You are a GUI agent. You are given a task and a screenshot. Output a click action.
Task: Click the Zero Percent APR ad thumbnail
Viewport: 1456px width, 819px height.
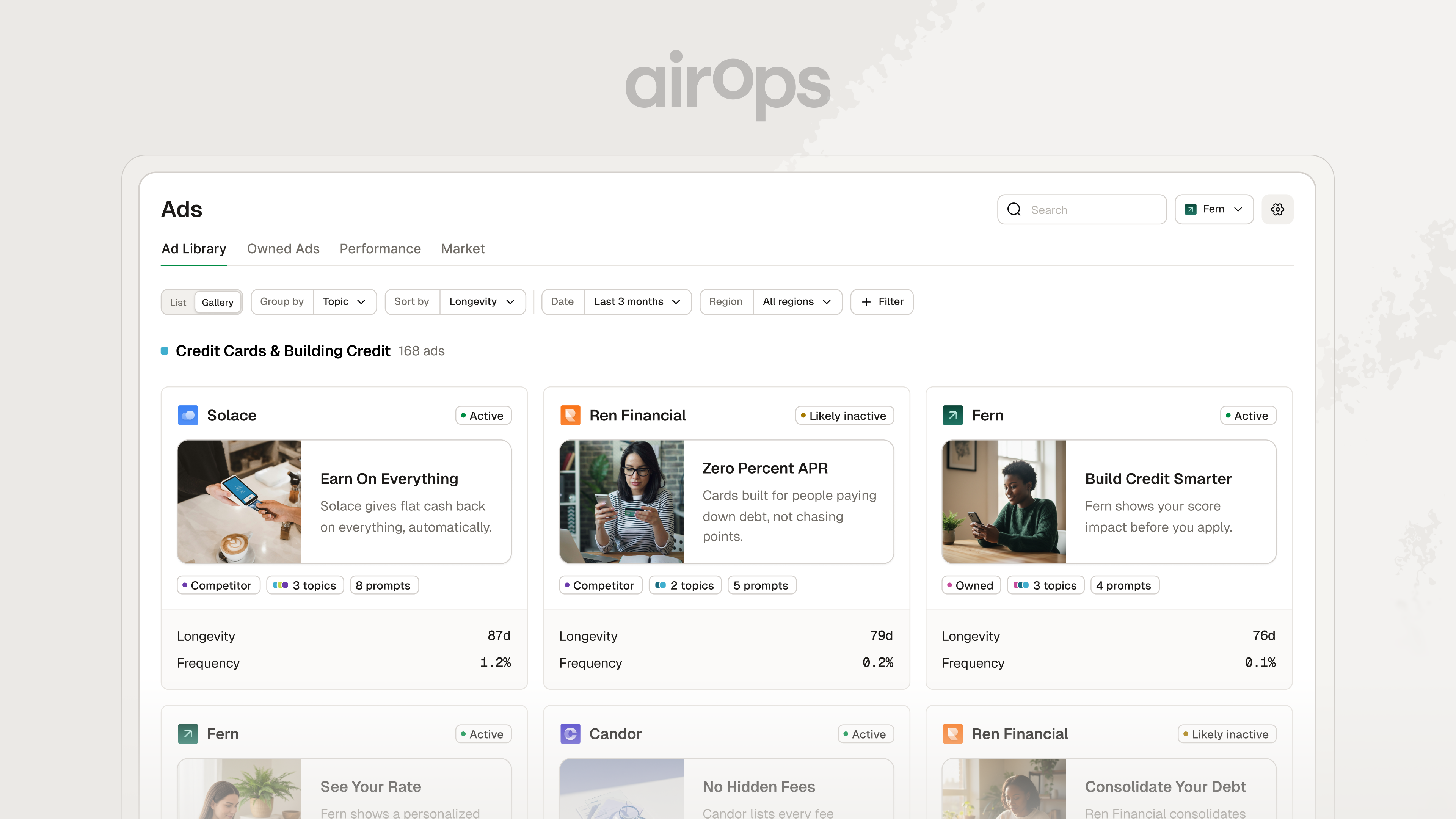click(622, 502)
